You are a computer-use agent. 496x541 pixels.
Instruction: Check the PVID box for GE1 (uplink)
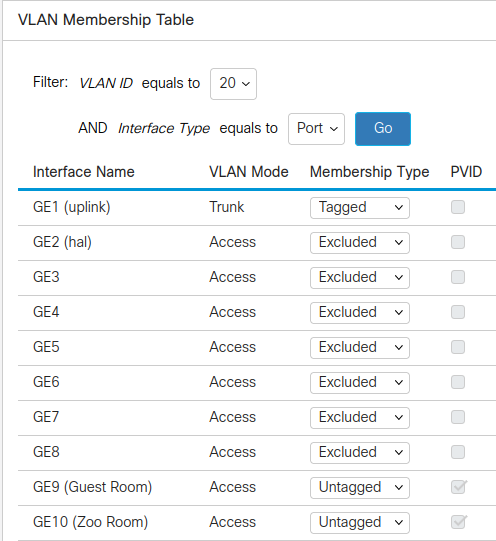[458, 207]
